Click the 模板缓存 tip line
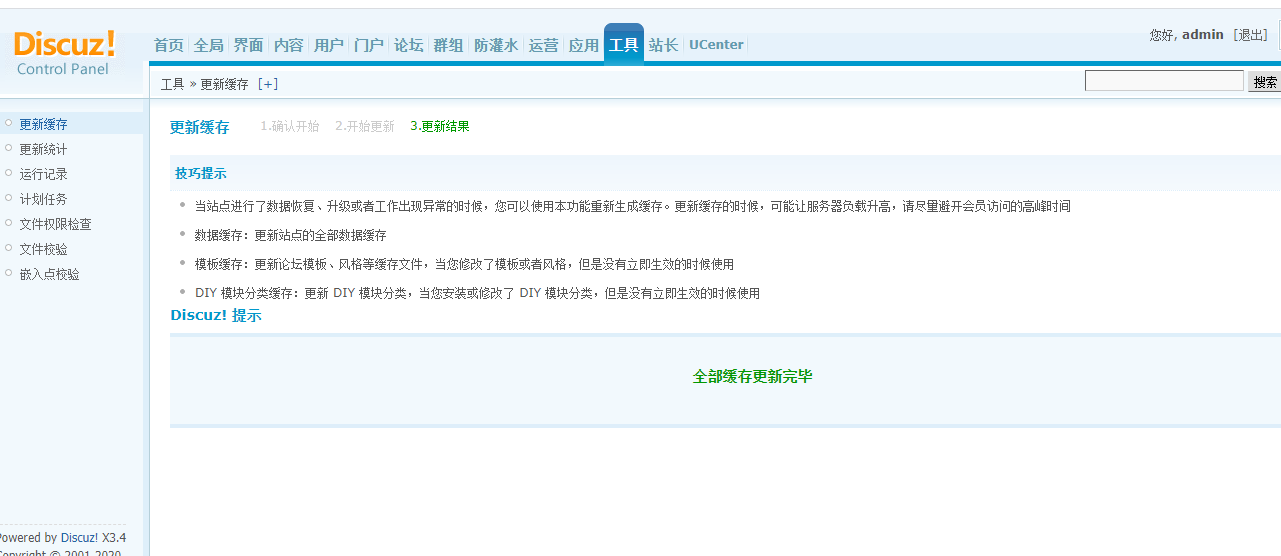The image size is (1281, 556). coord(464,264)
